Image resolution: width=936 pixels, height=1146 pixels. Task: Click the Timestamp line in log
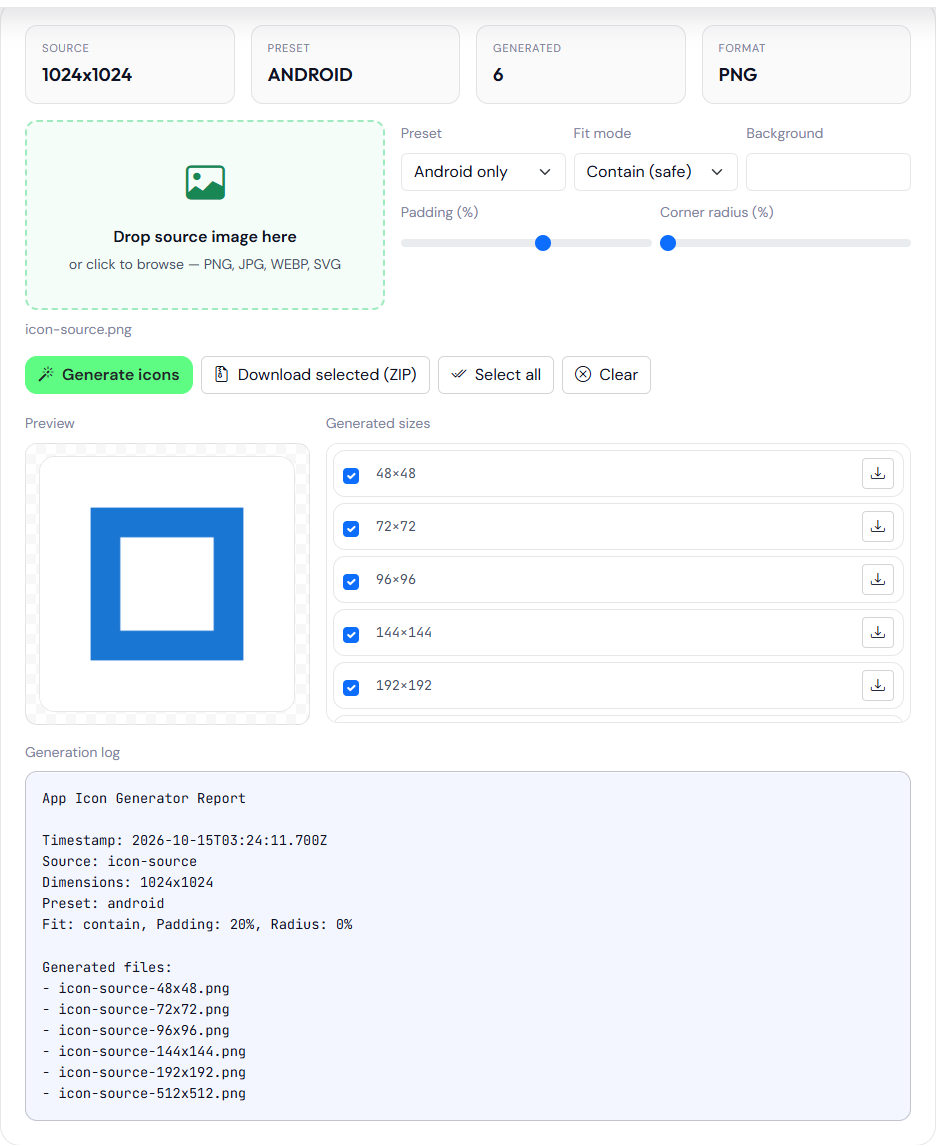[184, 840]
